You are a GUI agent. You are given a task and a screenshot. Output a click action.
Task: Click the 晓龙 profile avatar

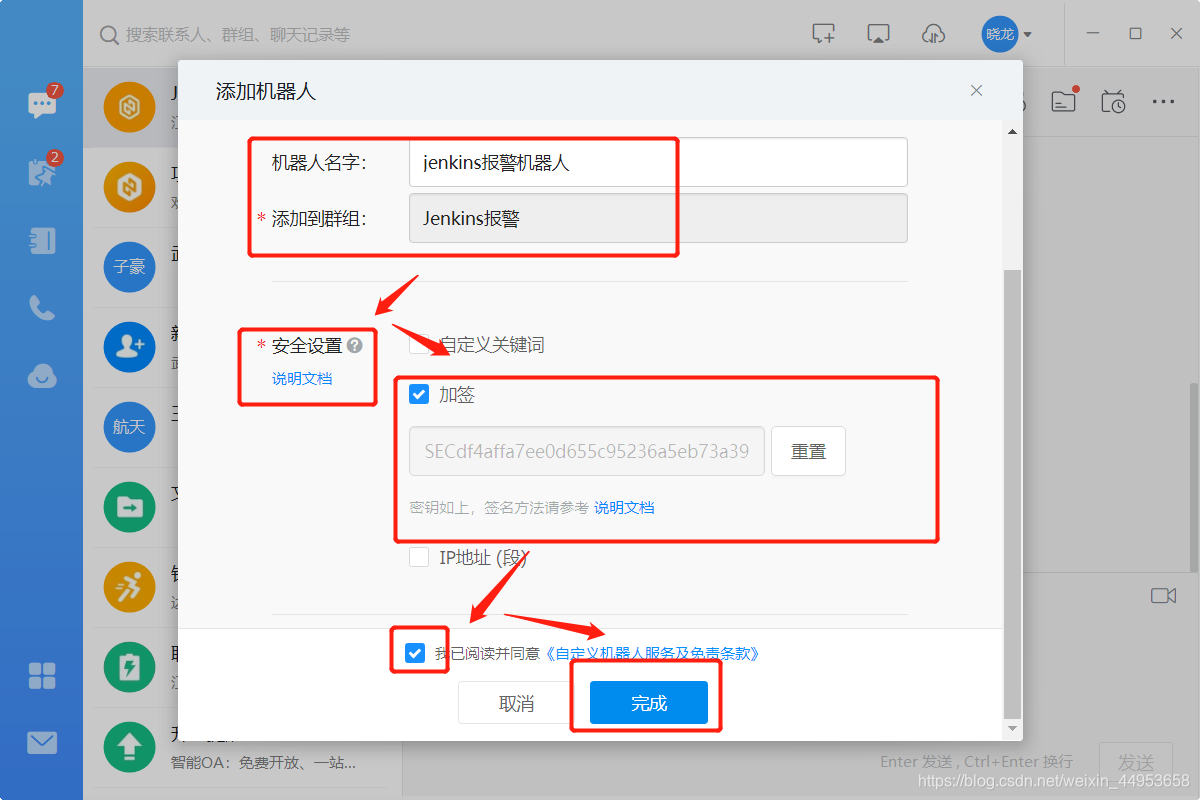click(999, 34)
